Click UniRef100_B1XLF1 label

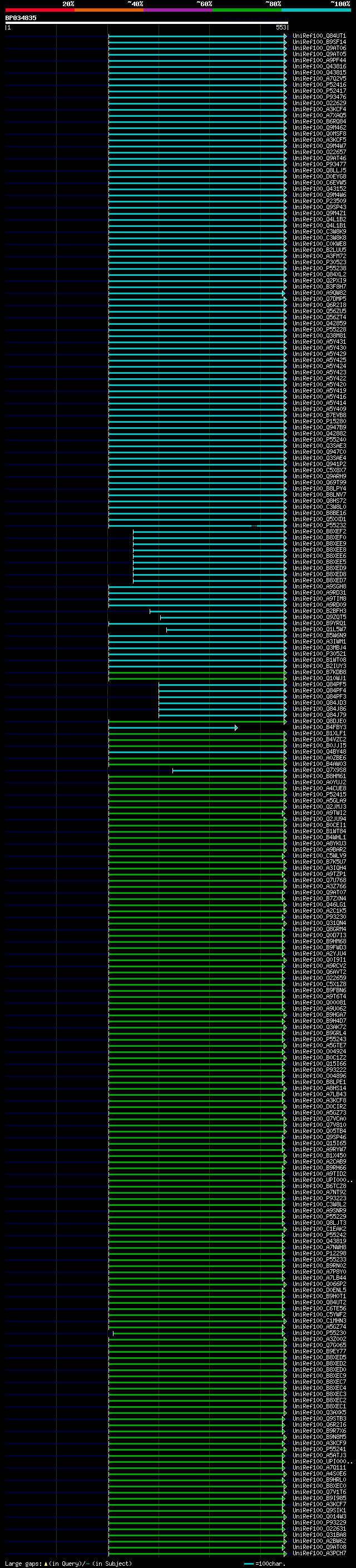point(319,734)
